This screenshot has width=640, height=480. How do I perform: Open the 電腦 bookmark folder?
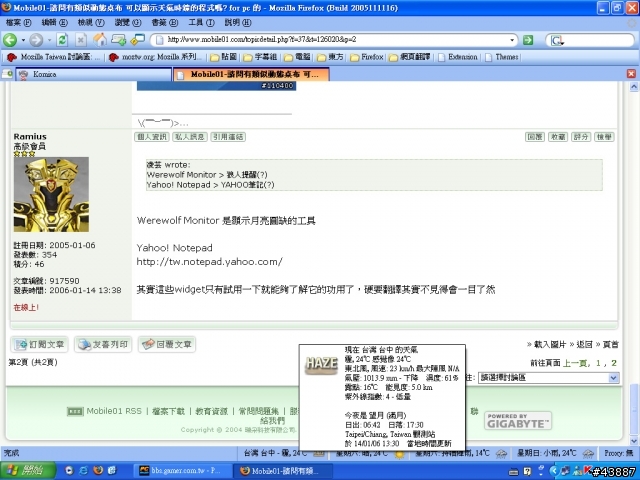(298, 57)
